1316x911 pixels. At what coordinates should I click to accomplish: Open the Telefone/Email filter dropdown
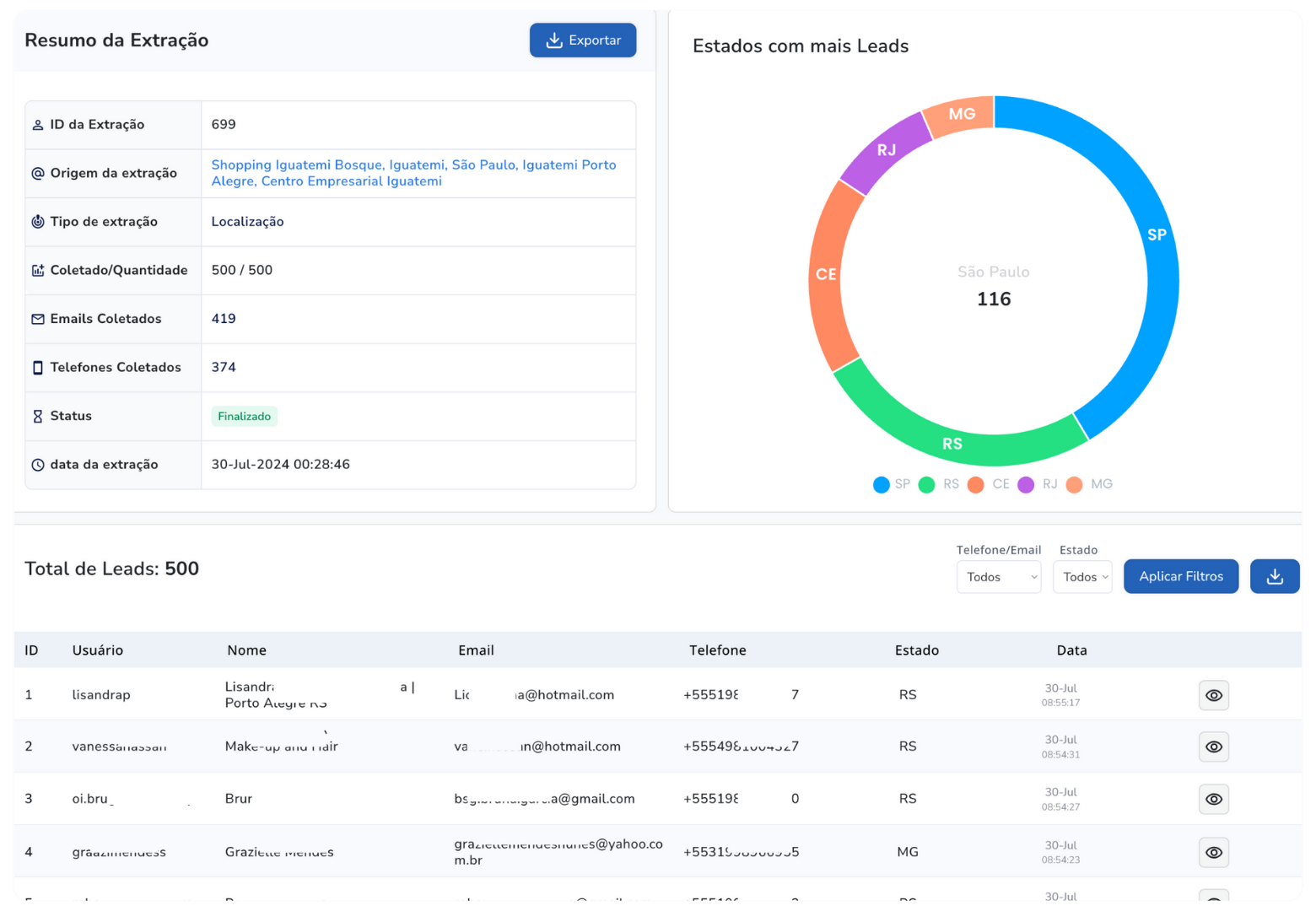[x=999, y=577]
